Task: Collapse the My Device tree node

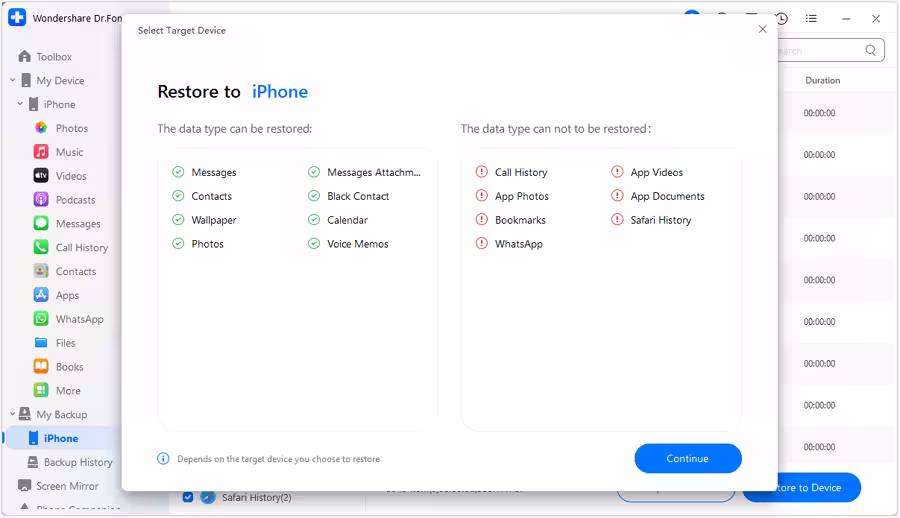Action: (x=13, y=80)
